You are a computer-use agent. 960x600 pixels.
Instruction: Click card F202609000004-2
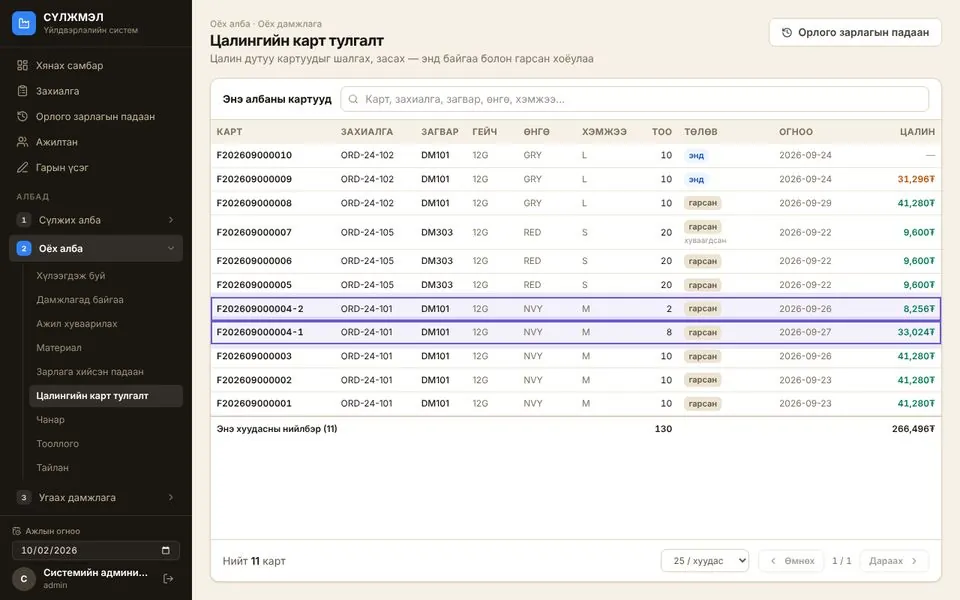[x=576, y=309]
